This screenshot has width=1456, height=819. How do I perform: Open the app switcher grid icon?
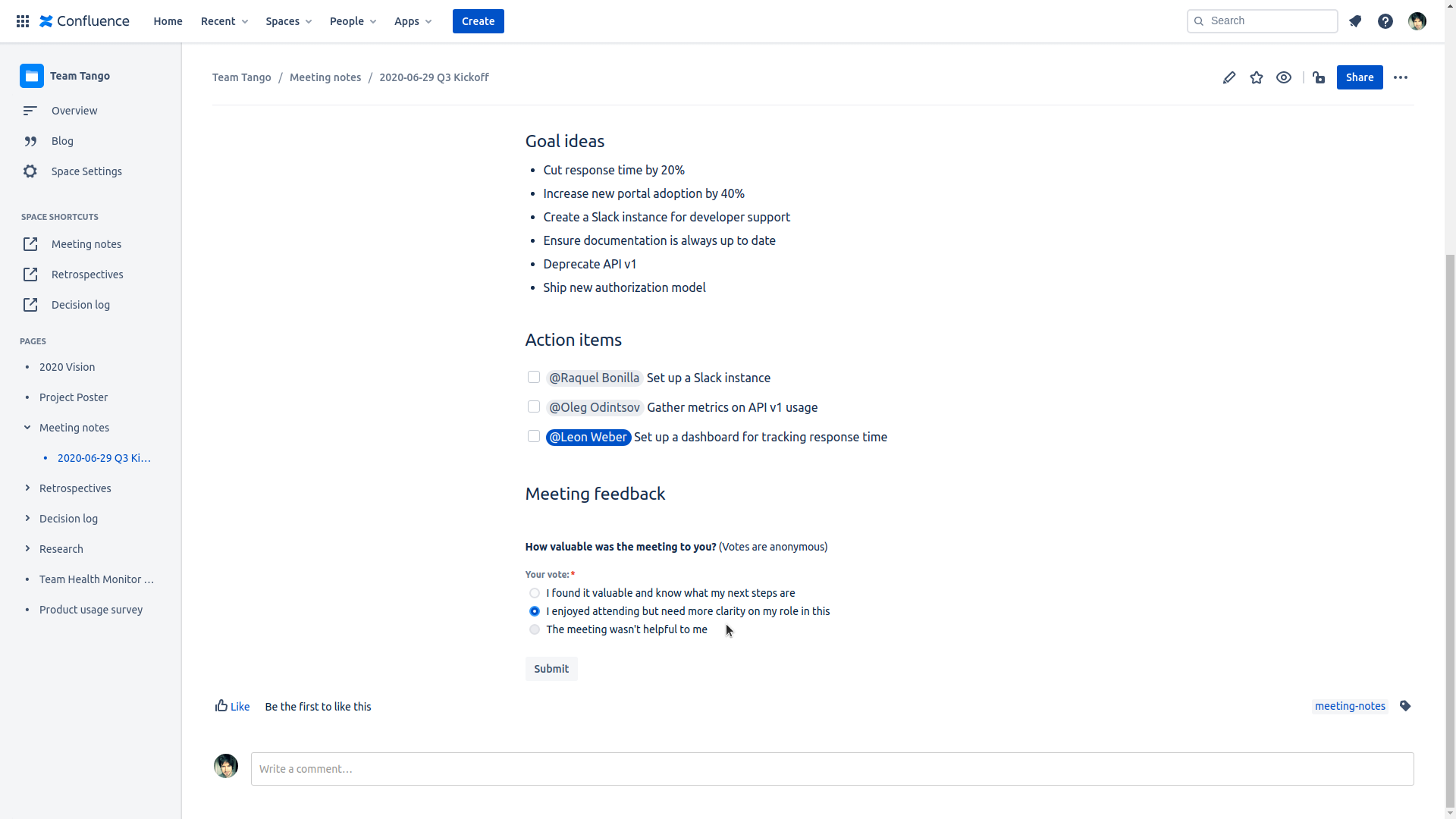point(23,21)
